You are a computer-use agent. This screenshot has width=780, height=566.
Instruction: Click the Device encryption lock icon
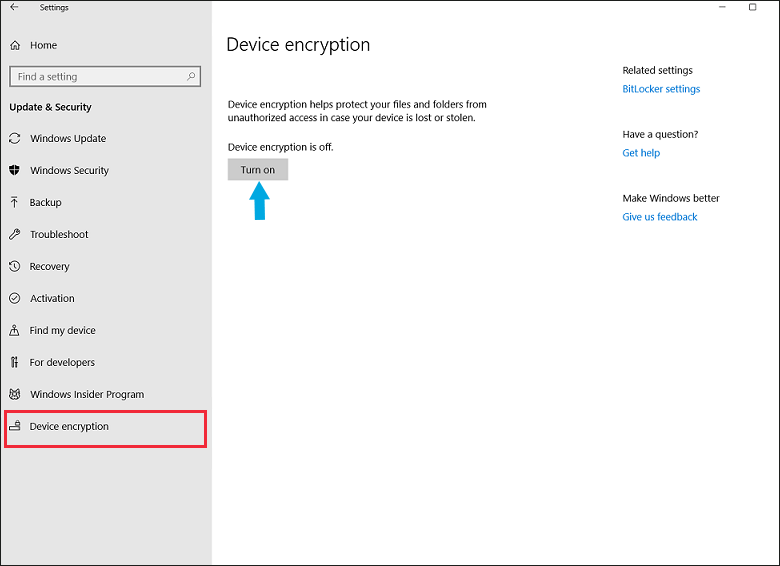coord(15,426)
